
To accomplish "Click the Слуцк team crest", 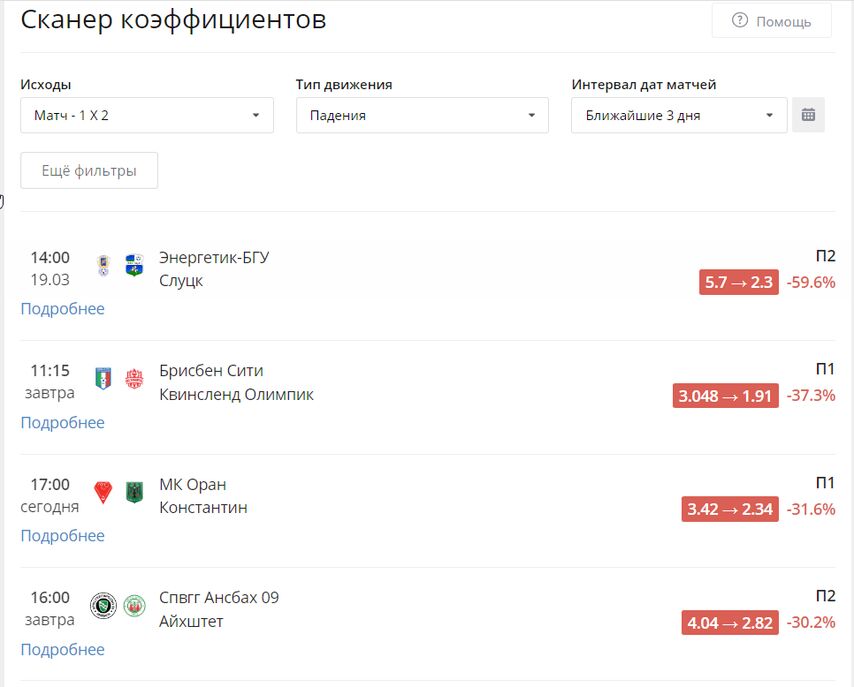I will pos(134,265).
